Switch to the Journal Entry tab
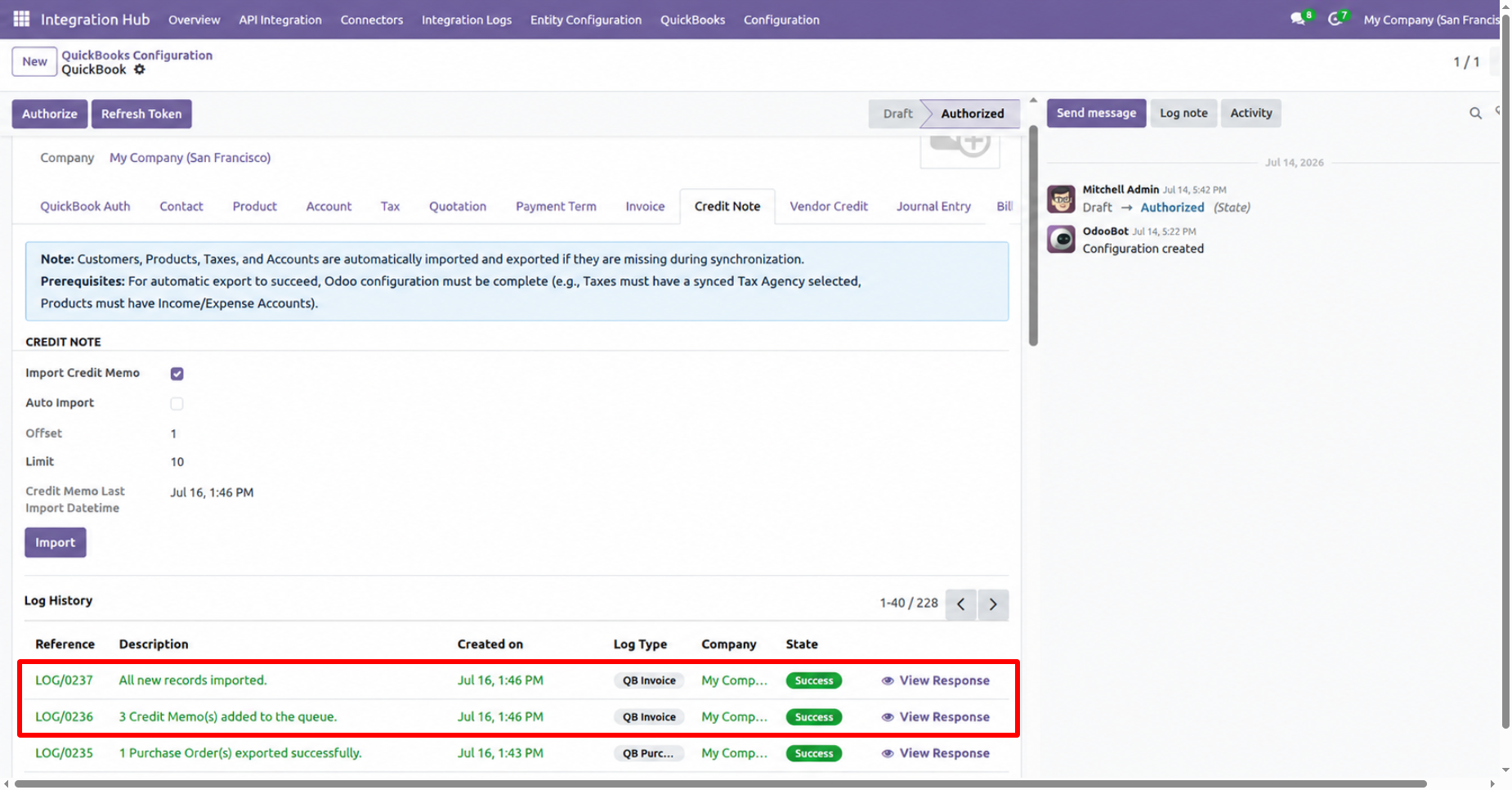Screen dimensions: 1512x790 click(x=933, y=206)
